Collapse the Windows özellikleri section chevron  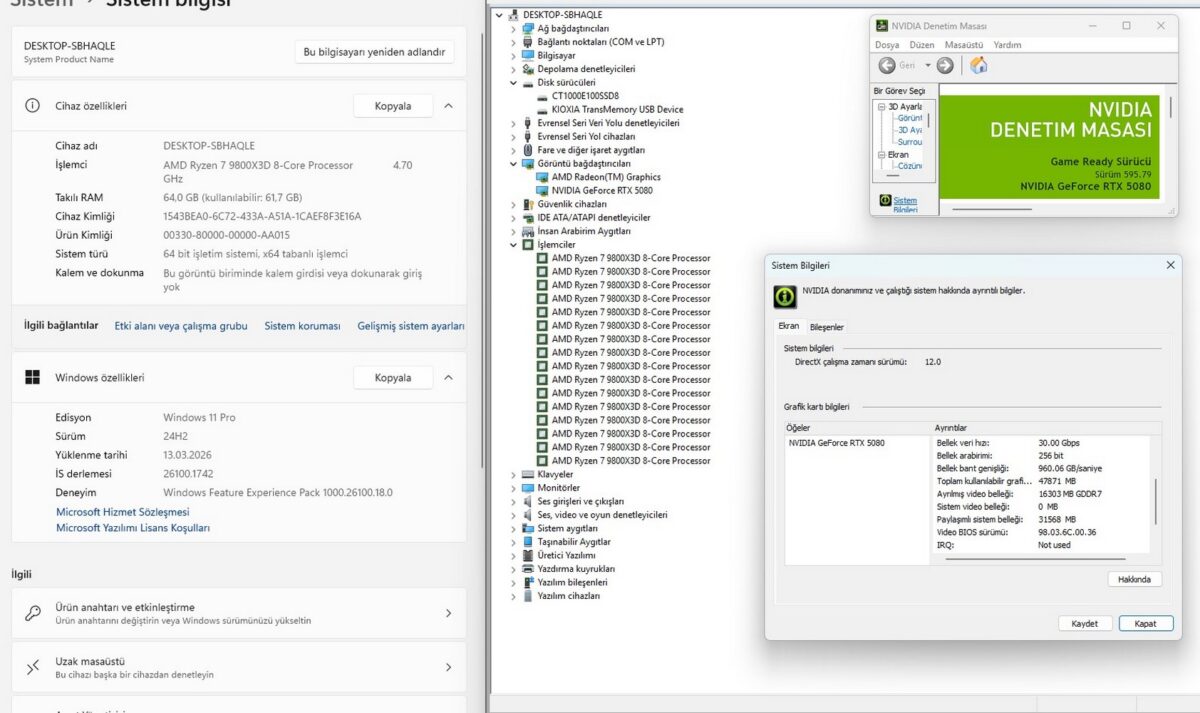point(448,377)
